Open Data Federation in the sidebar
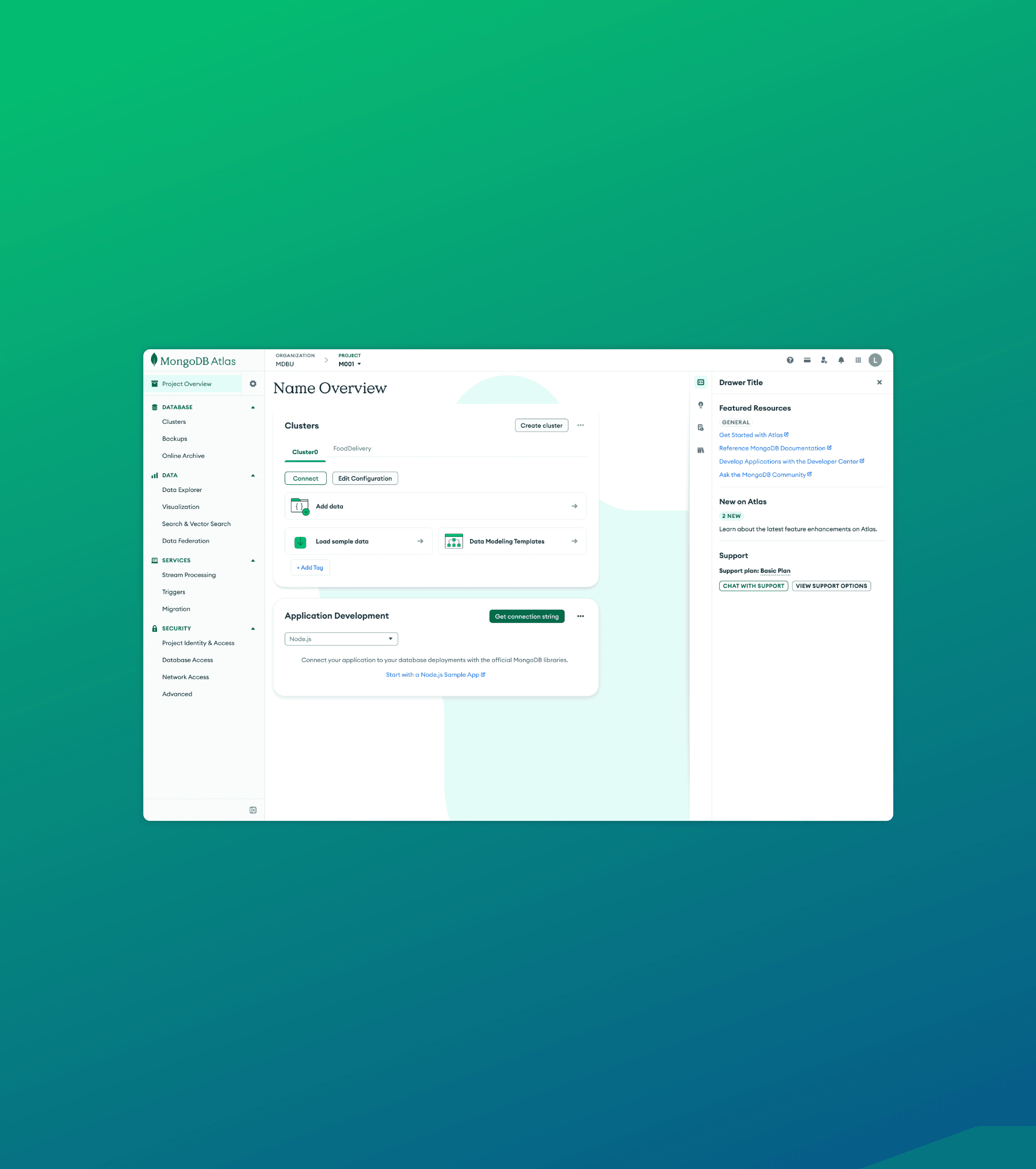The height and width of the screenshot is (1169, 1036). (x=185, y=541)
